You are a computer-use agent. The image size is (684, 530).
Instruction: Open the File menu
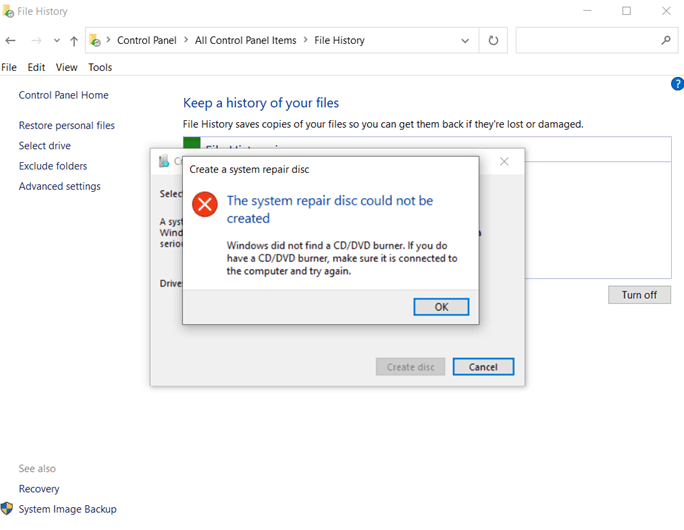pyautogui.click(x=9, y=67)
